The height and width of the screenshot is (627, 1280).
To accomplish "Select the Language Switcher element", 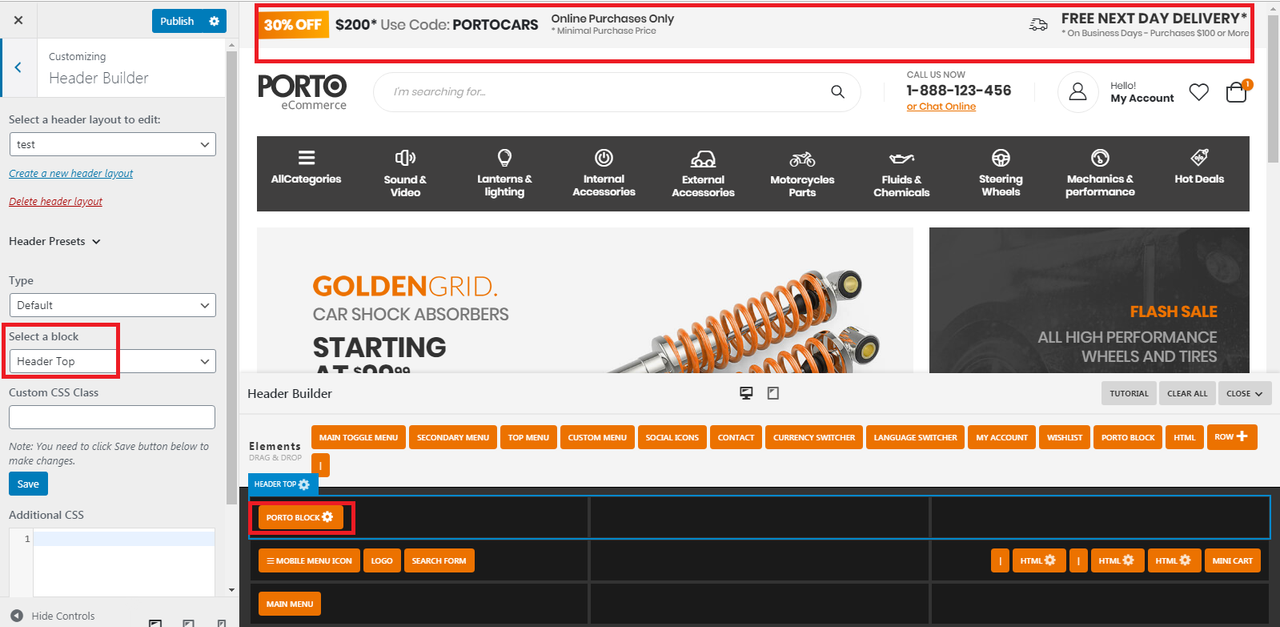I will 915,437.
